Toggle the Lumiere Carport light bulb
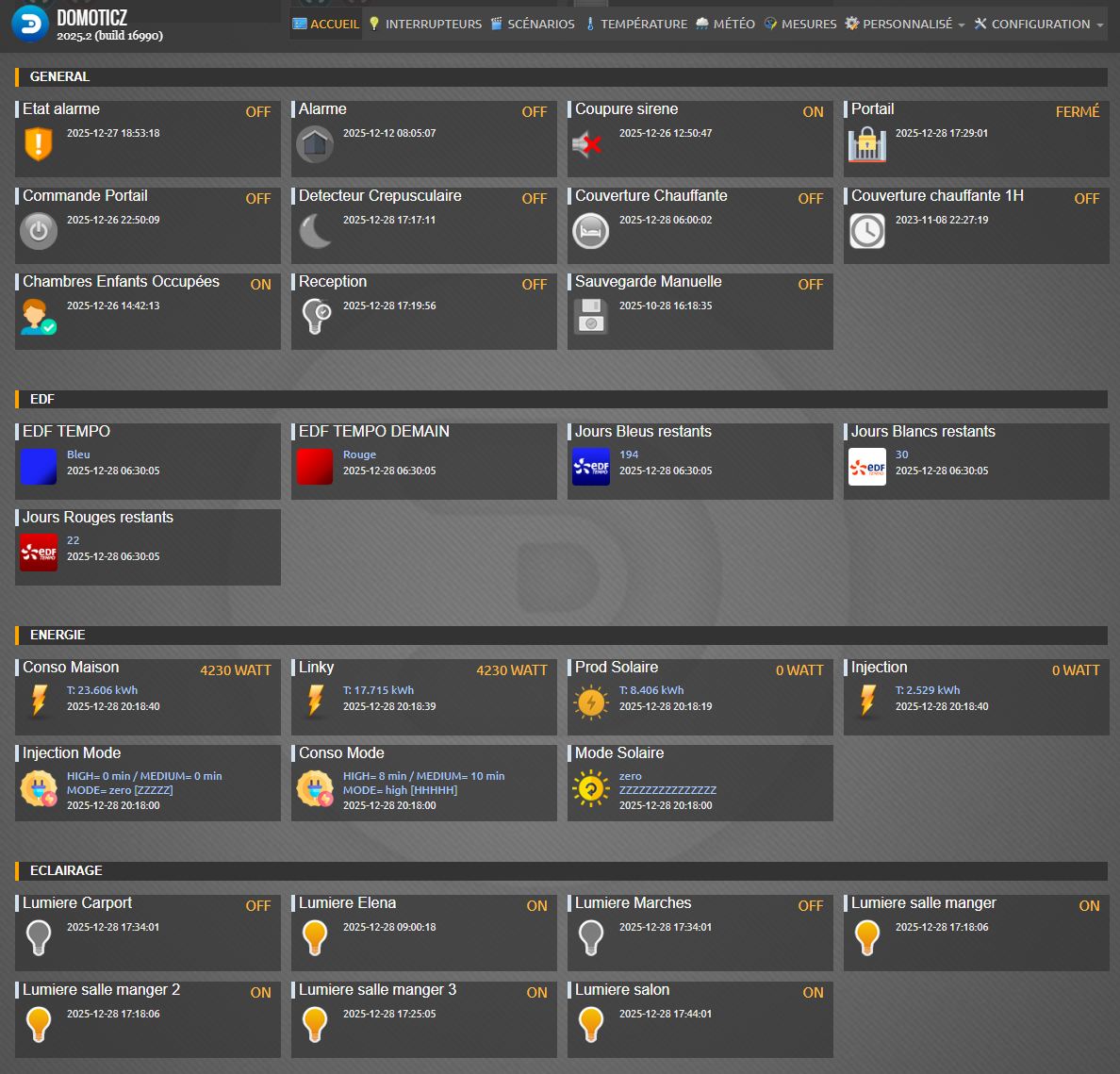 click(39, 938)
